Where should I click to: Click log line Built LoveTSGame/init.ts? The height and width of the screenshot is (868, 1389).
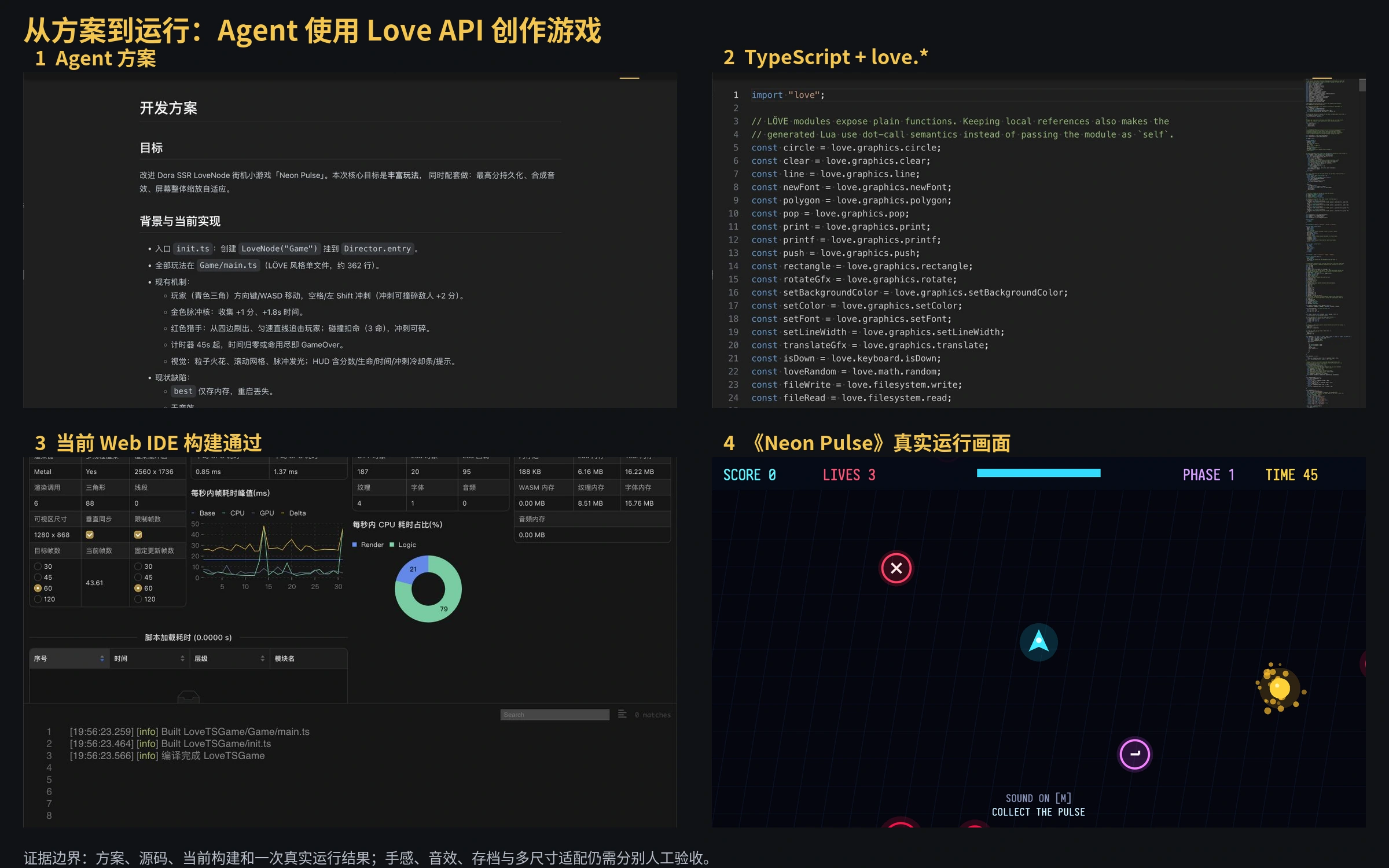point(170,744)
